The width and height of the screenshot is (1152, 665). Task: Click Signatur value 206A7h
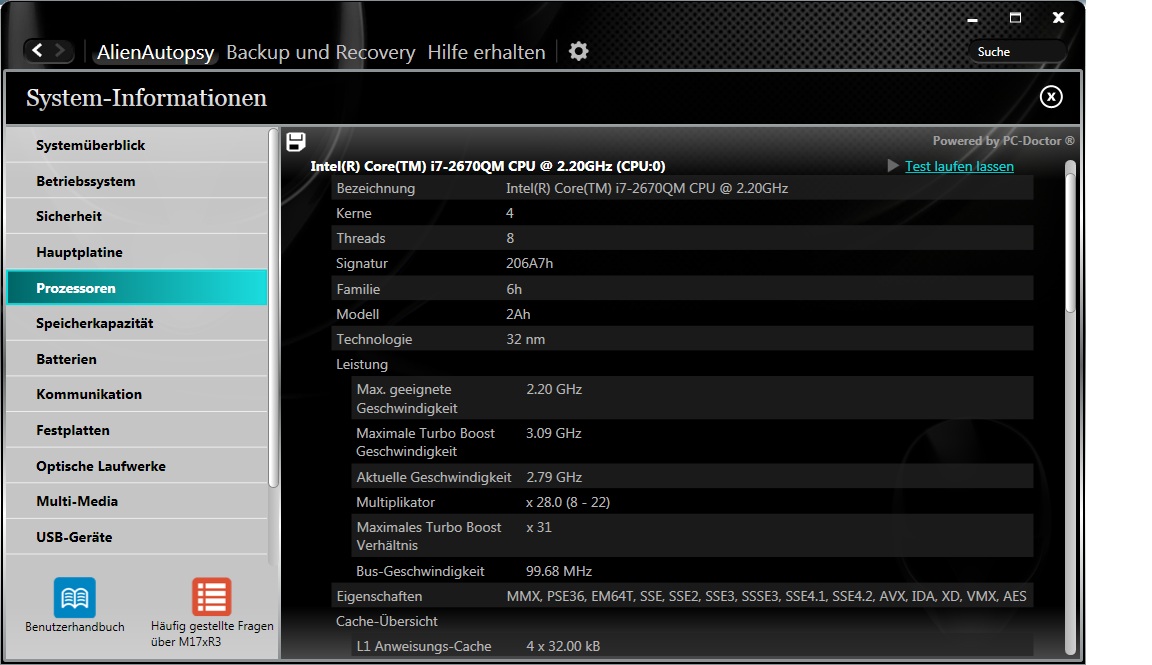click(x=529, y=263)
